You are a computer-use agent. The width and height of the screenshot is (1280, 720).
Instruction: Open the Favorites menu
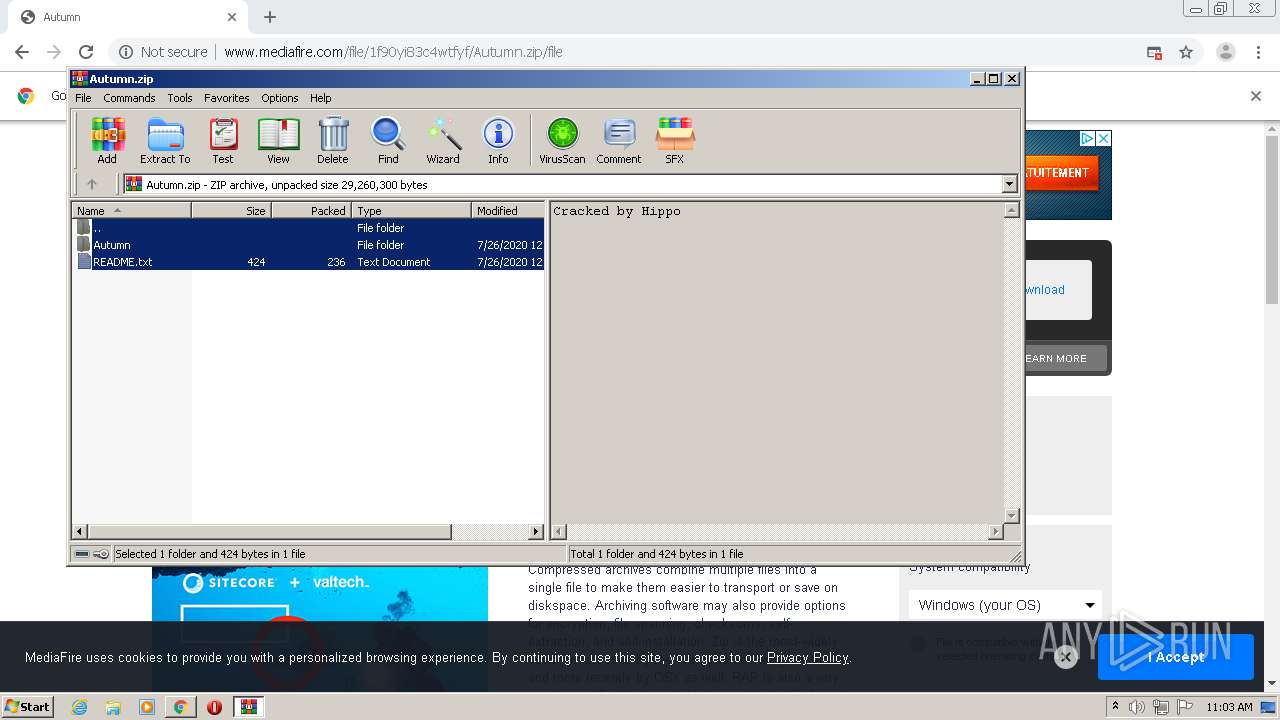click(227, 98)
